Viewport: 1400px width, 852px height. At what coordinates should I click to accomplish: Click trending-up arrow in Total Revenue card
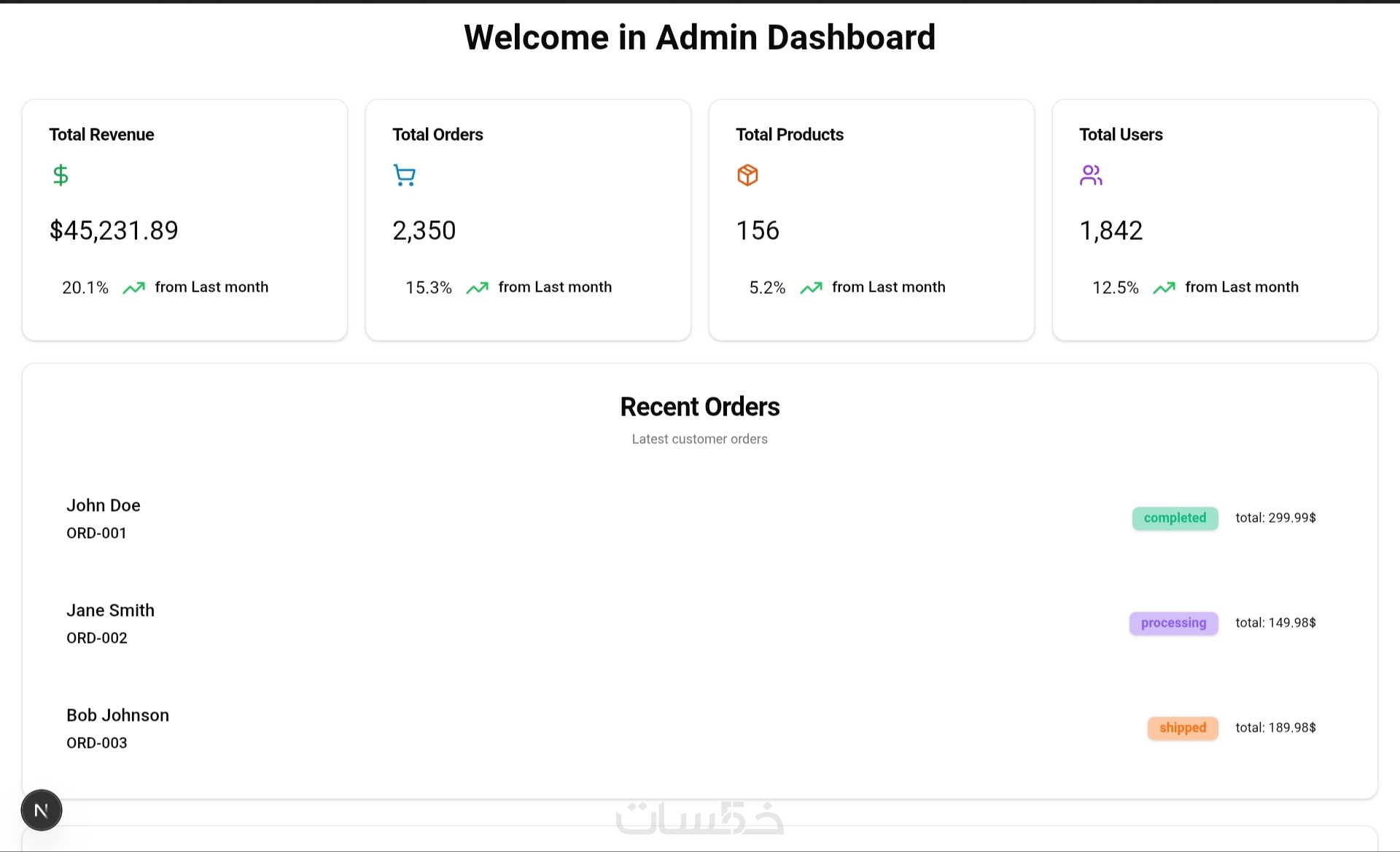tap(133, 288)
